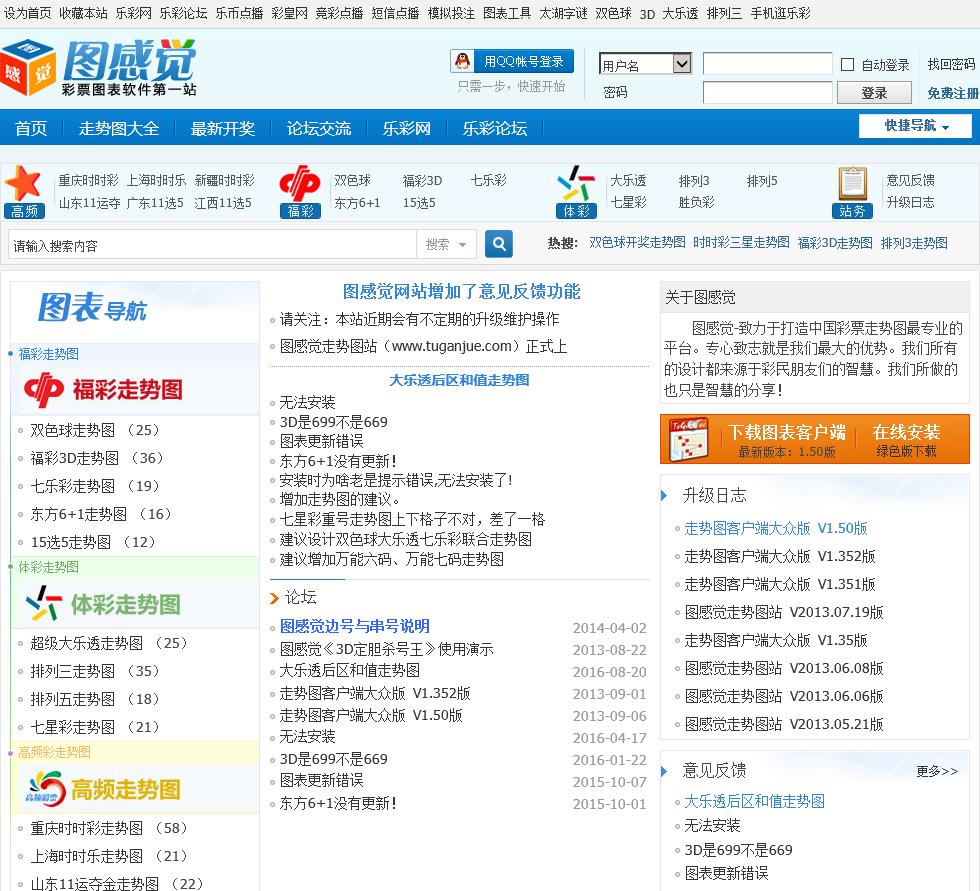Open 设为首页 in top bar
Screen dimensions: 980x891
[28, 13]
